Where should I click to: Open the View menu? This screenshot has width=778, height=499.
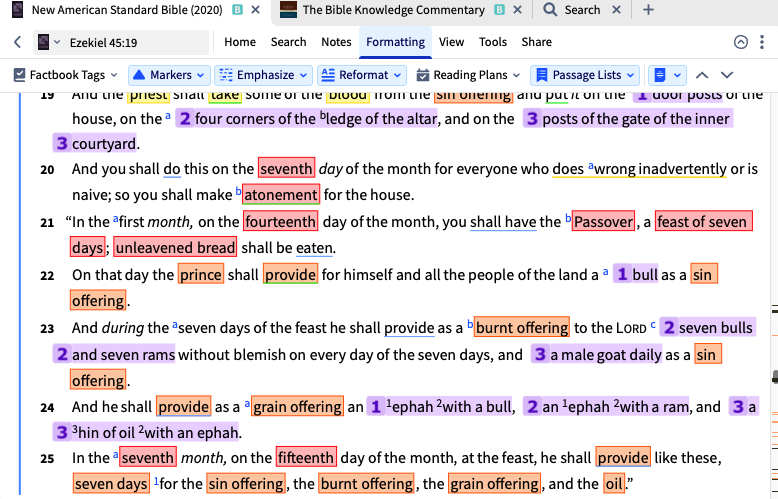pos(451,42)
